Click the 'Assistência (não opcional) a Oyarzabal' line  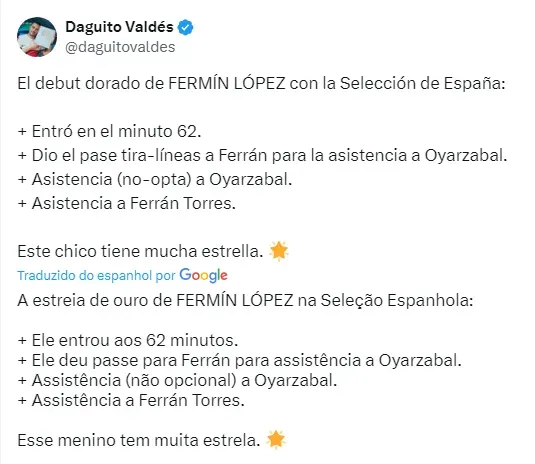coord(177,380)
